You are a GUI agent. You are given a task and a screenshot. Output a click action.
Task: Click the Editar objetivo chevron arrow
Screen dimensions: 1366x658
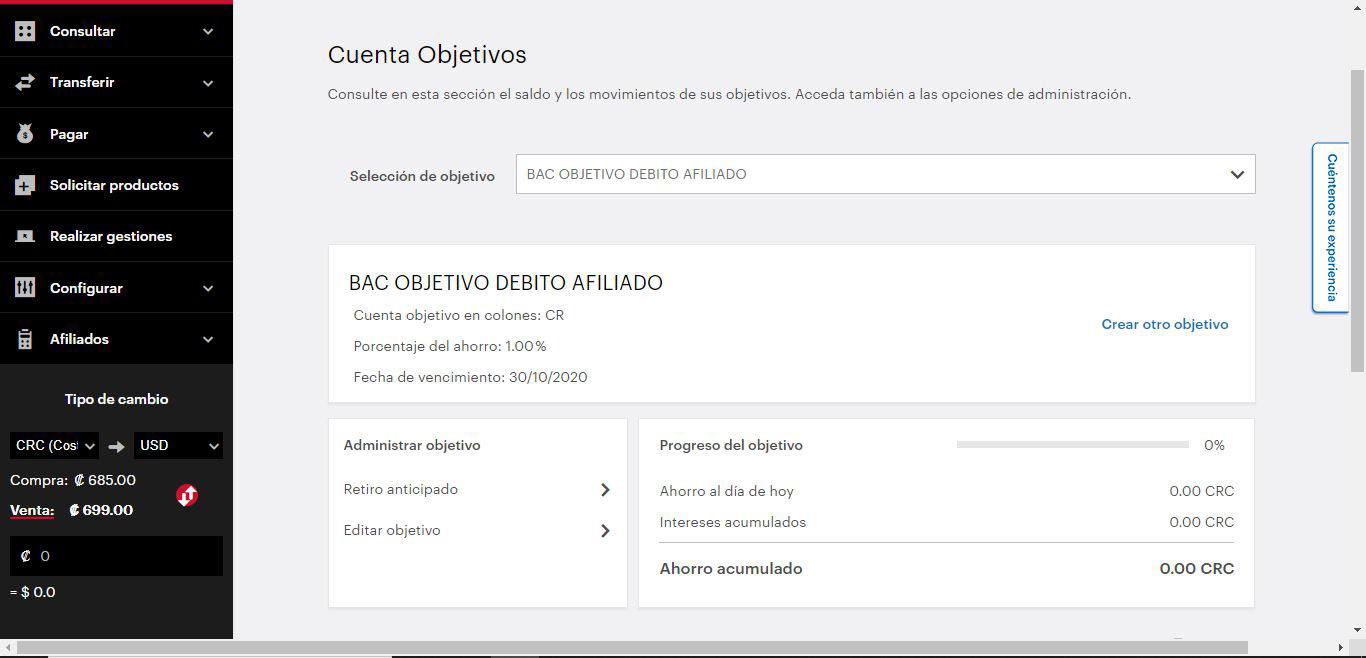[605, 531]
